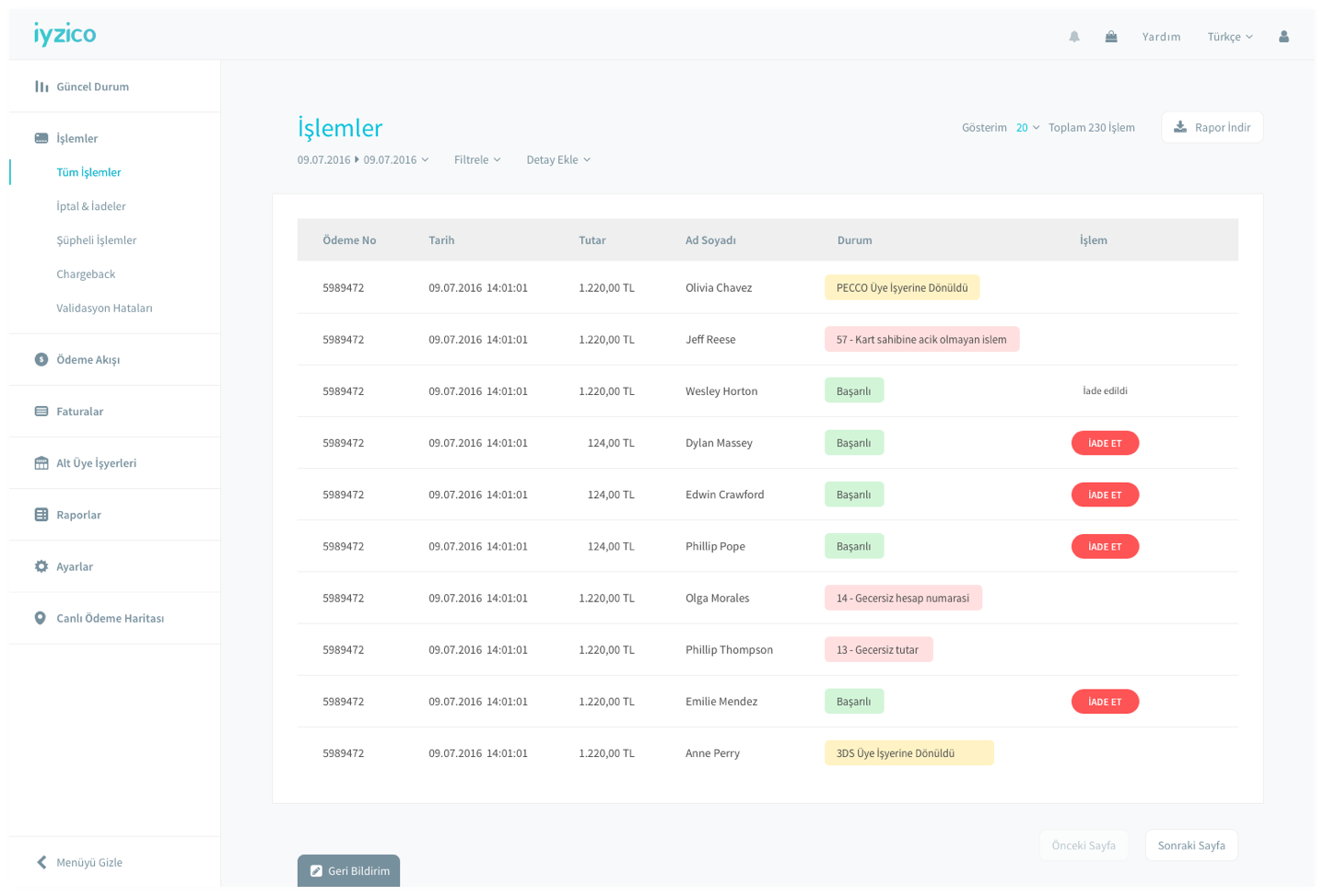Image resolution: width=1324 pixels, height=896 pixels.
Task: Click İADE ET for Edwin Crawford
Action: click(1105, 495)
